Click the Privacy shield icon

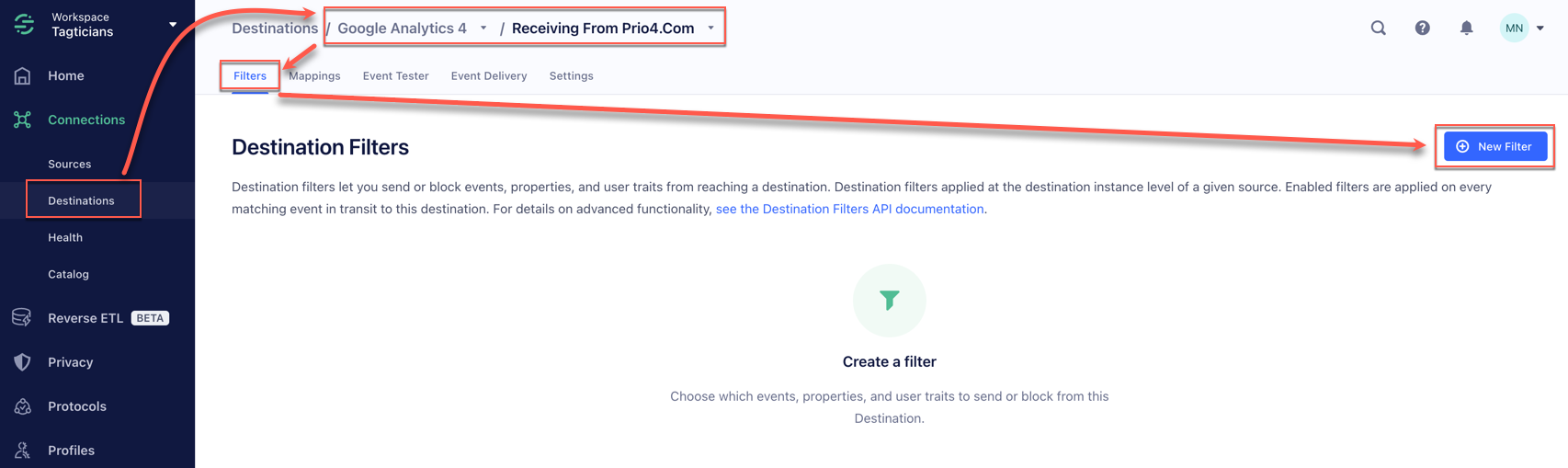click(x=23, y=362)
